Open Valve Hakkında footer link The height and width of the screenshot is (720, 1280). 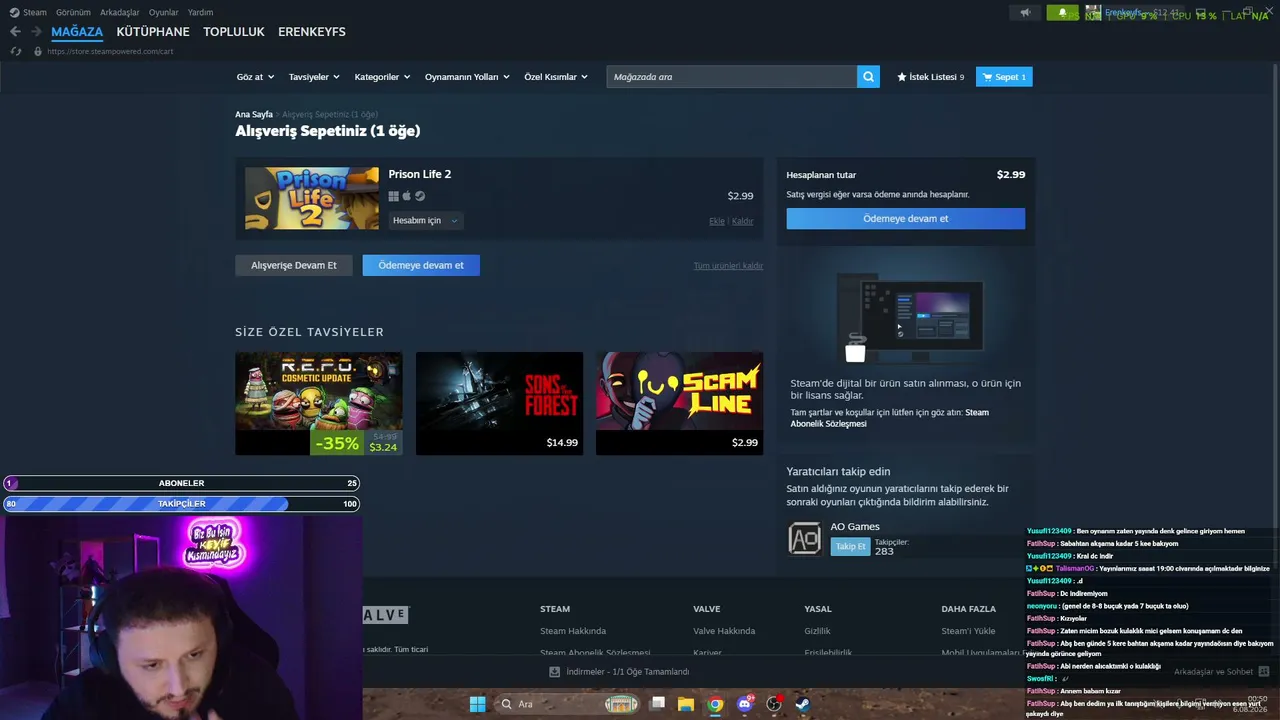pyautogui.click(x=724, y=631)
